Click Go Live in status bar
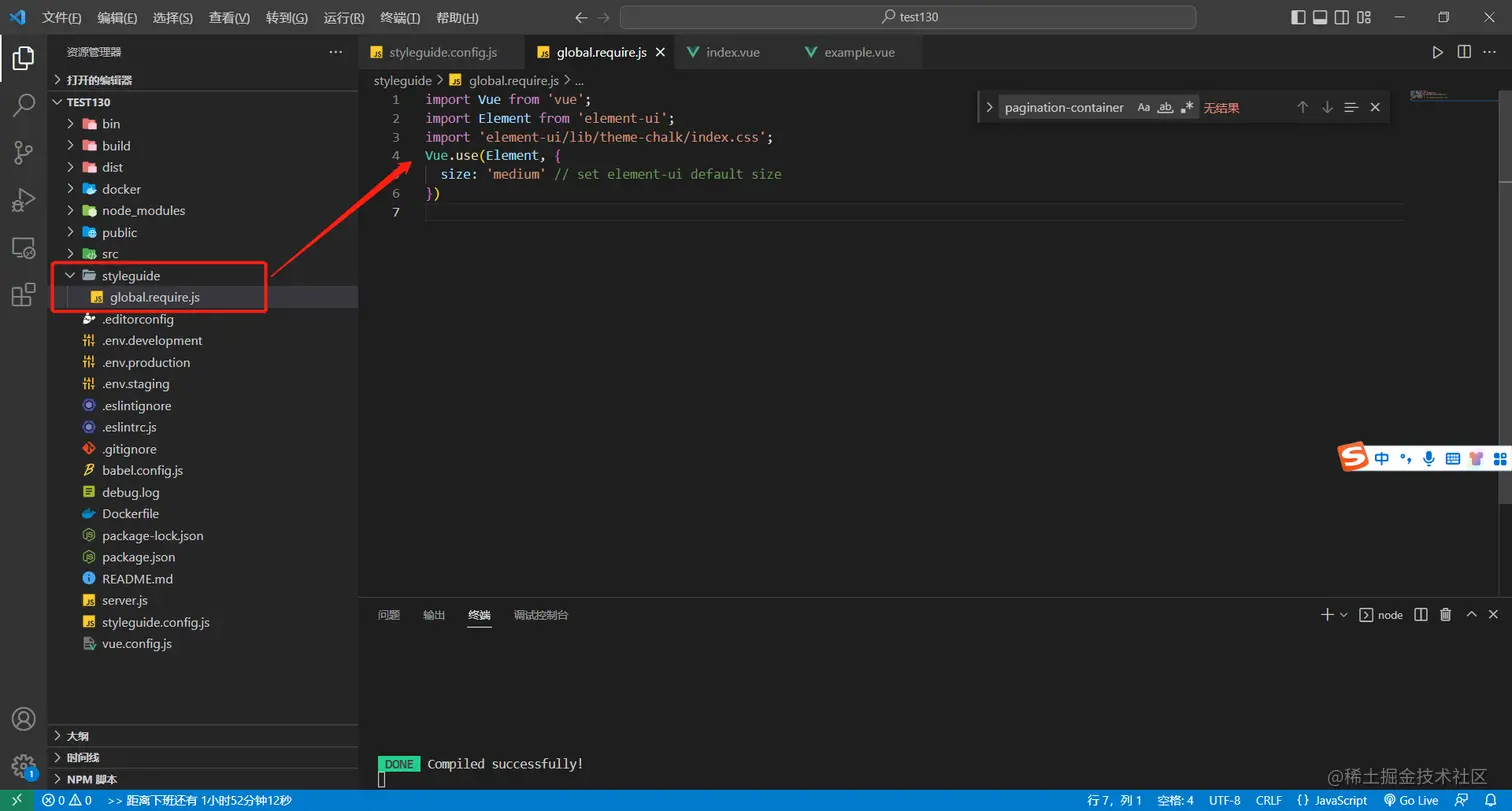Viewport: 1512px width, 811px height. tap(1410, 800)
